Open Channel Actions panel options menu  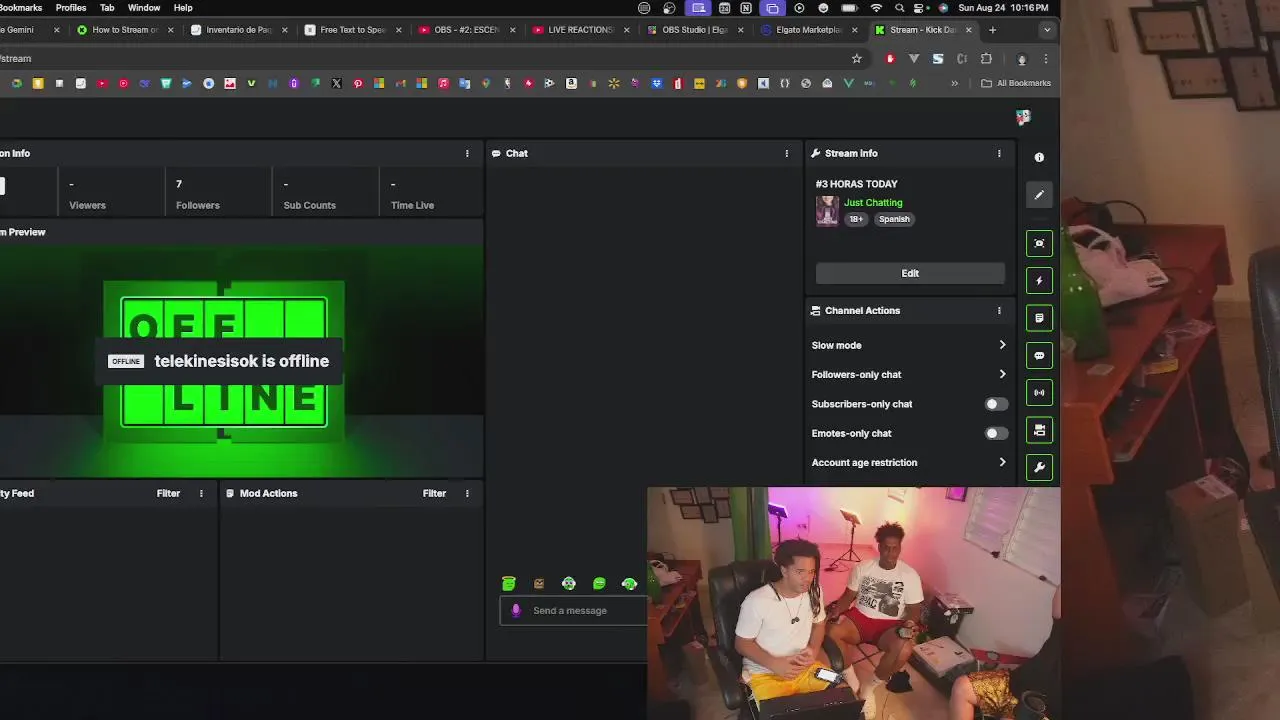pos(999,310)
